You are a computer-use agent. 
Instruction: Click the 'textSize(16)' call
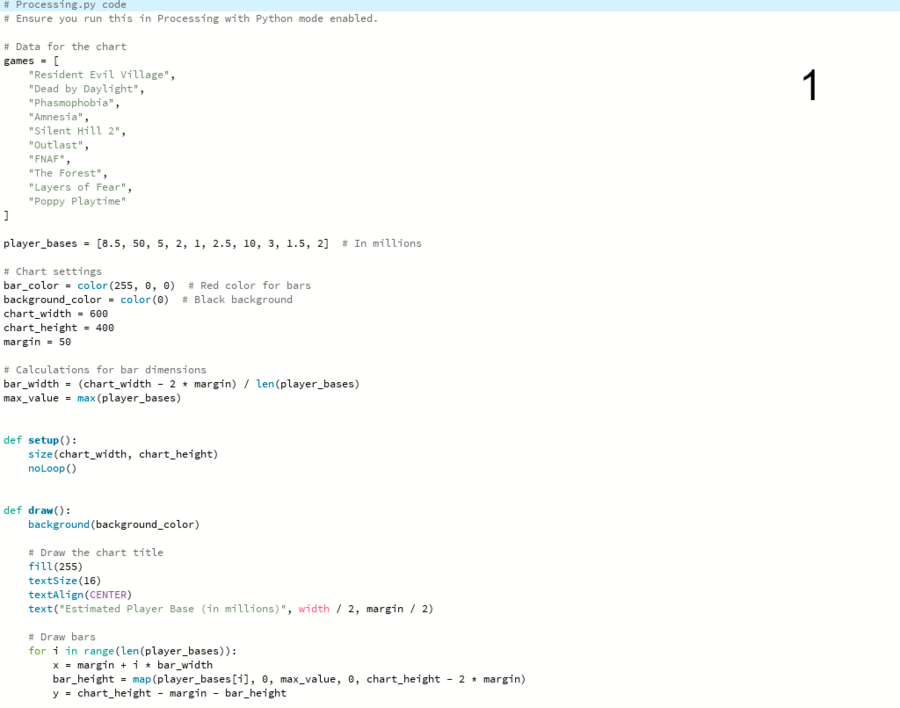65,581
